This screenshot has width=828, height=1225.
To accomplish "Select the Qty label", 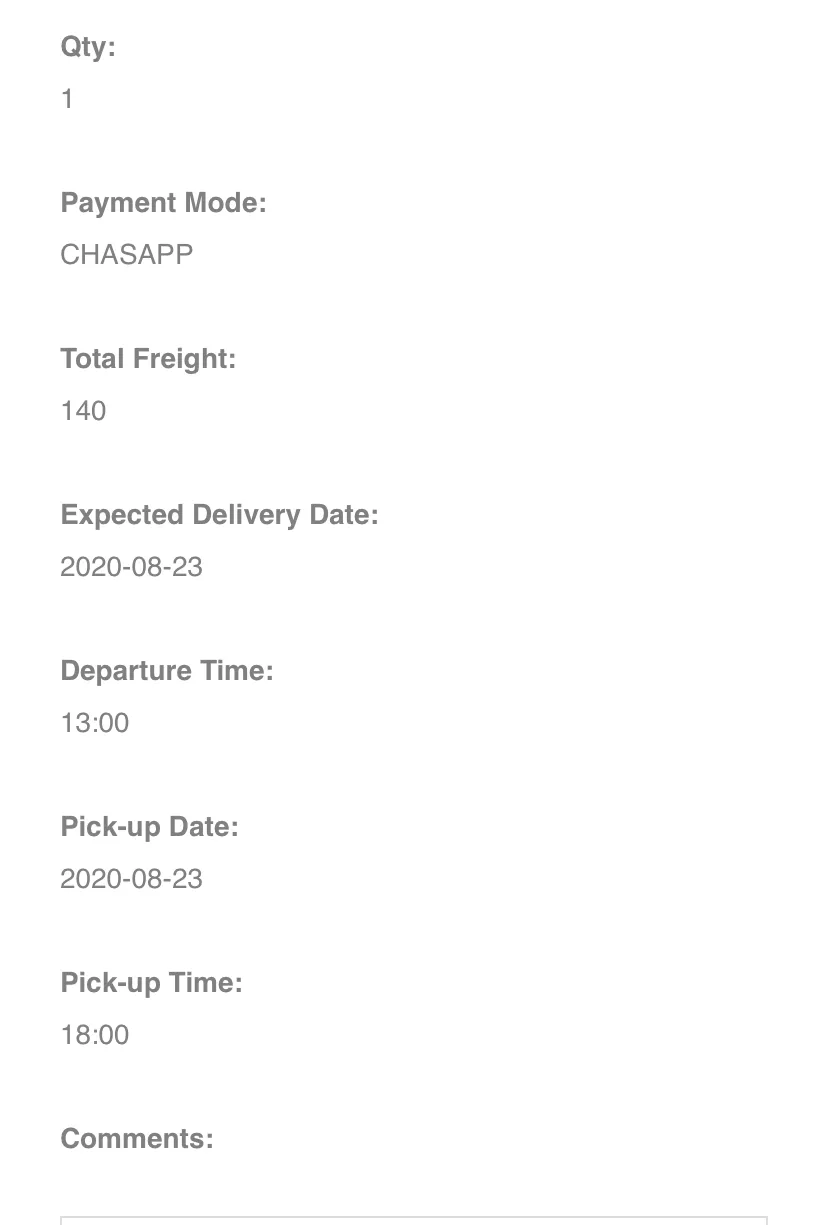I will click(88, 47).
